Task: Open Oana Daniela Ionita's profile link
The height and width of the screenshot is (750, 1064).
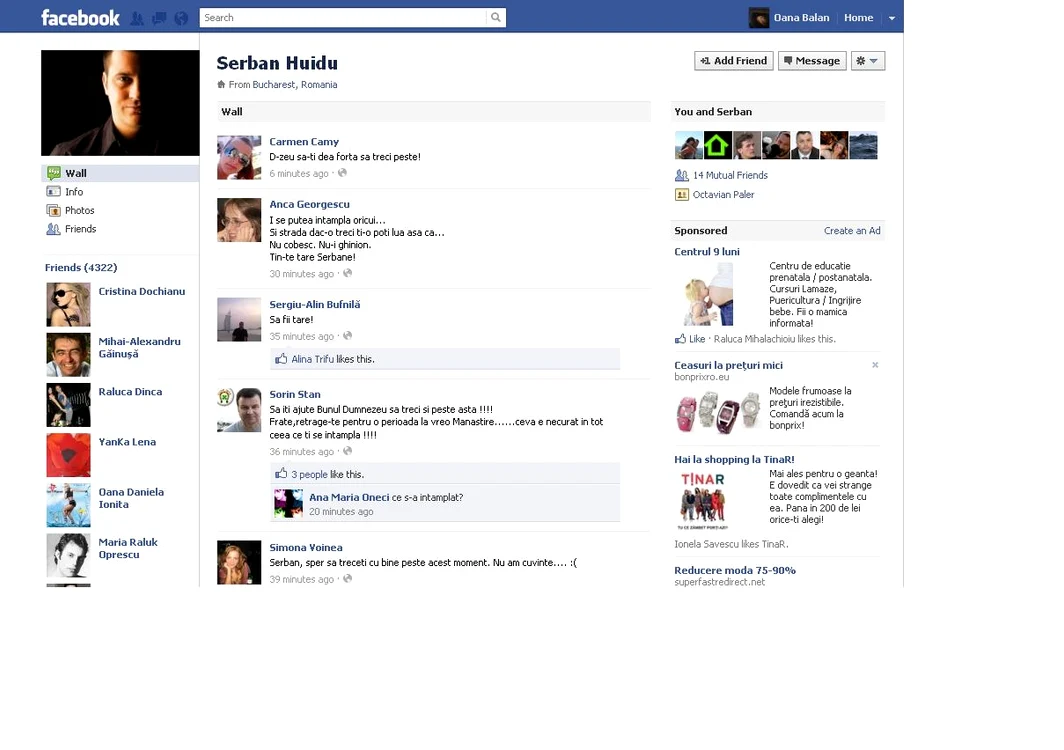Action: pos(131,498)
